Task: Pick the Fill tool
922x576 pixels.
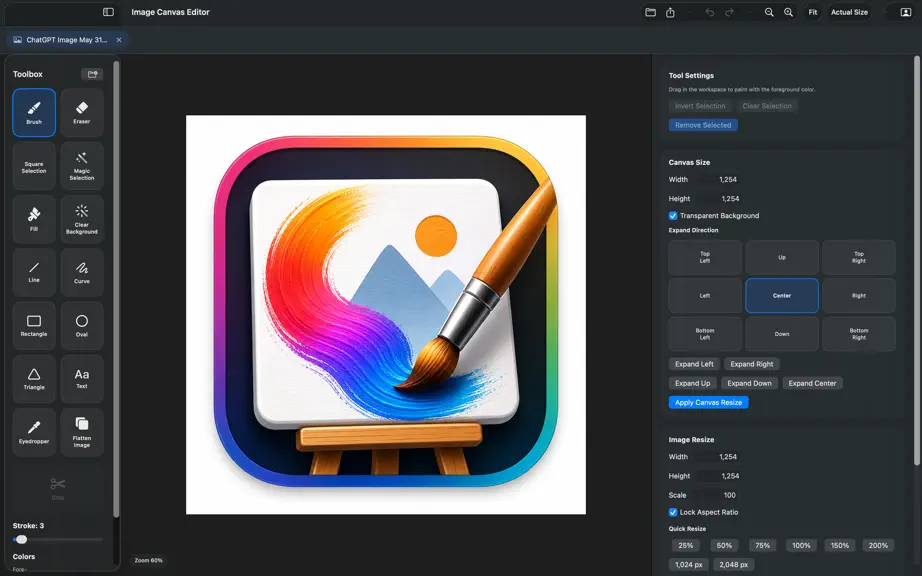Action: pos(34,219)
